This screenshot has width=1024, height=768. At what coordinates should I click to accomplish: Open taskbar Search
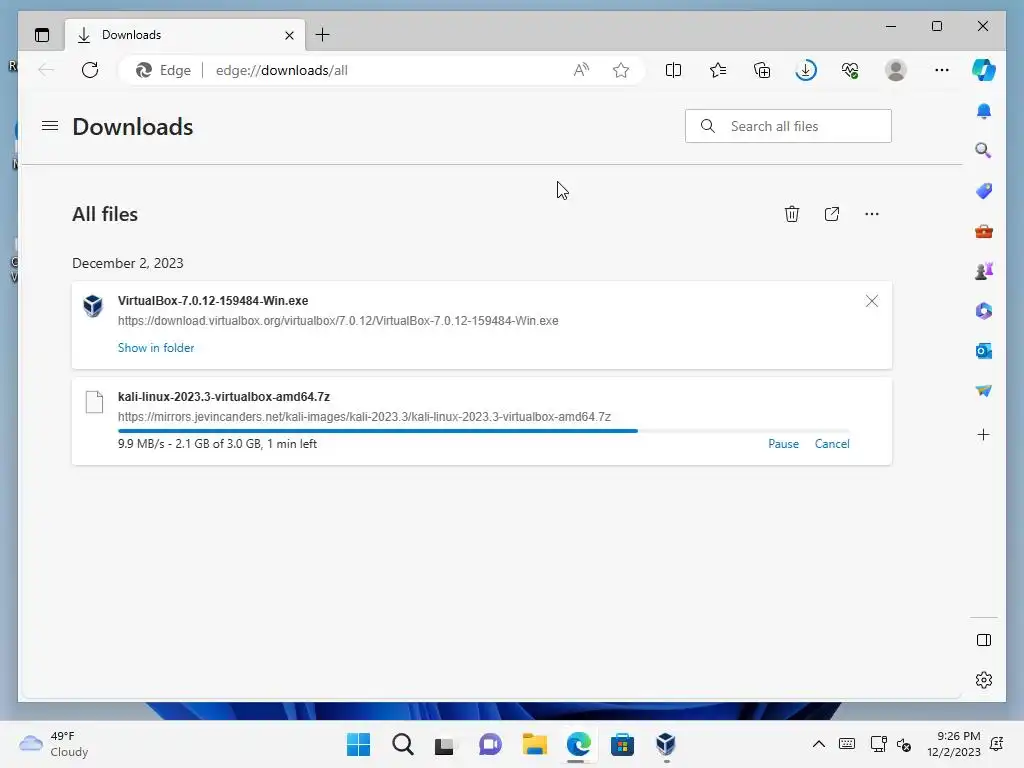[403, 744]
